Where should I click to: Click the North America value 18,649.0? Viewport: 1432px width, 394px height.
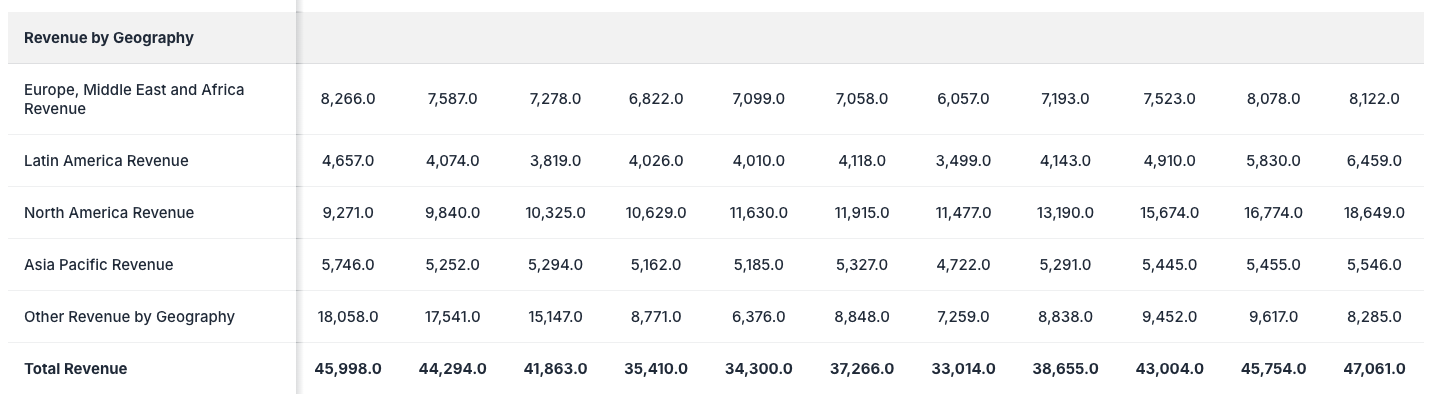coord(1374,213)
